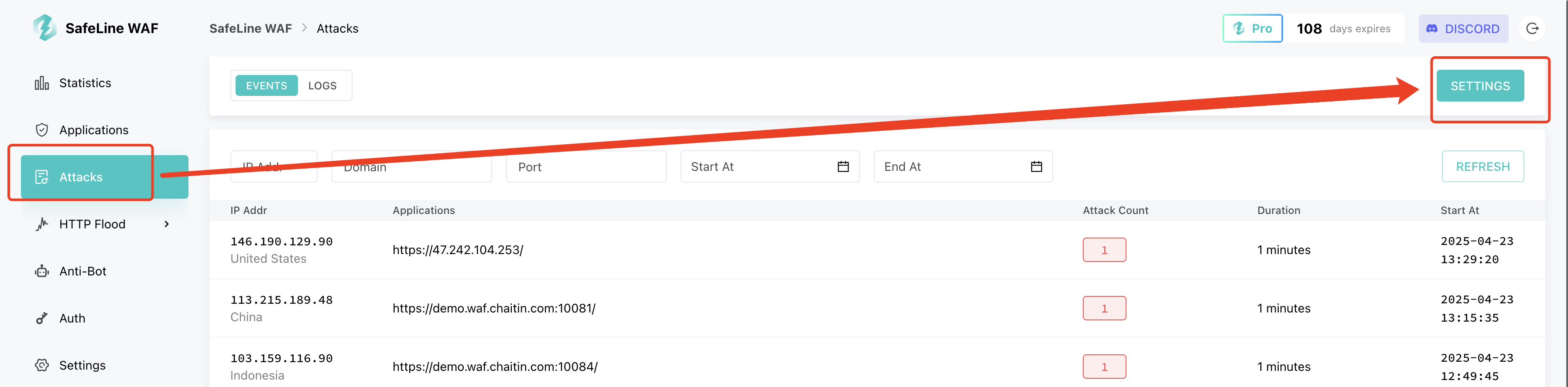Open the End At calendar picker icon
Screen dimensions: 1568x387
[x=1036, y=167]
